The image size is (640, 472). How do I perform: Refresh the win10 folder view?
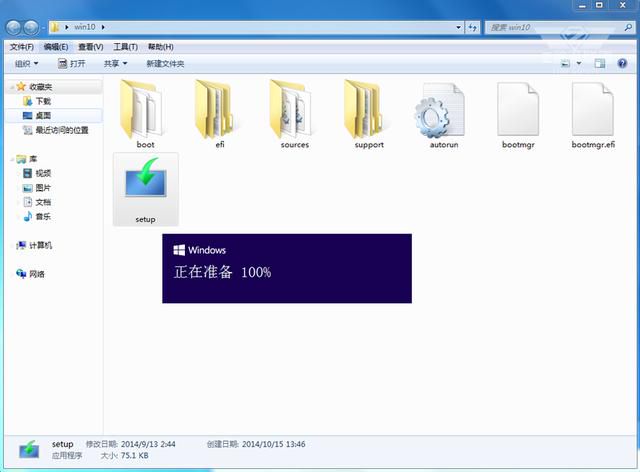[x=473, y=27]
